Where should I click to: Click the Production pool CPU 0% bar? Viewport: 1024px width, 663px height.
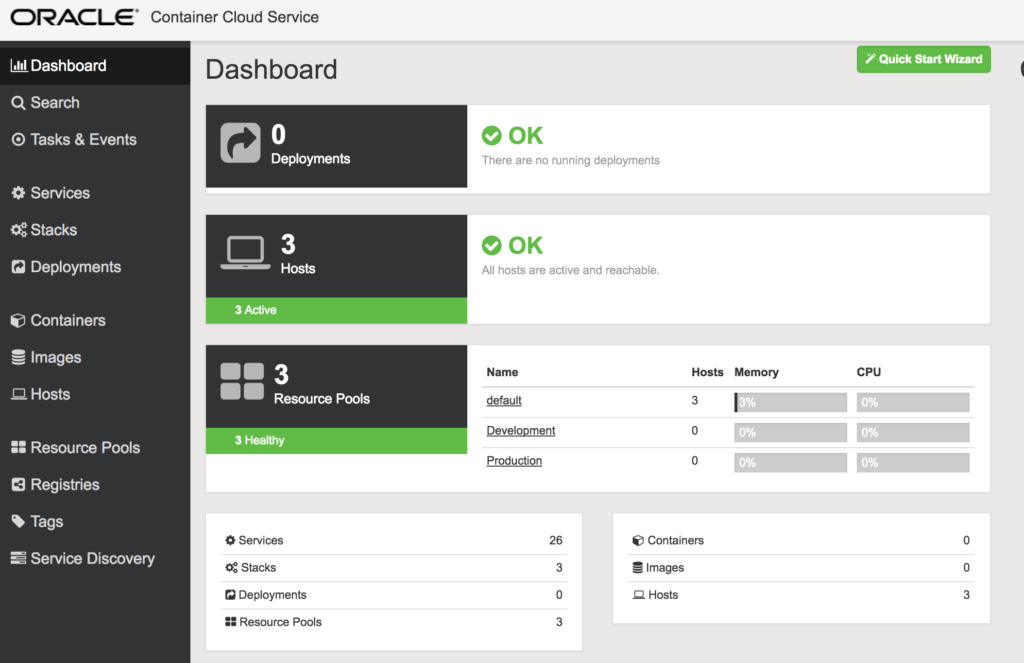coord(913,462)
